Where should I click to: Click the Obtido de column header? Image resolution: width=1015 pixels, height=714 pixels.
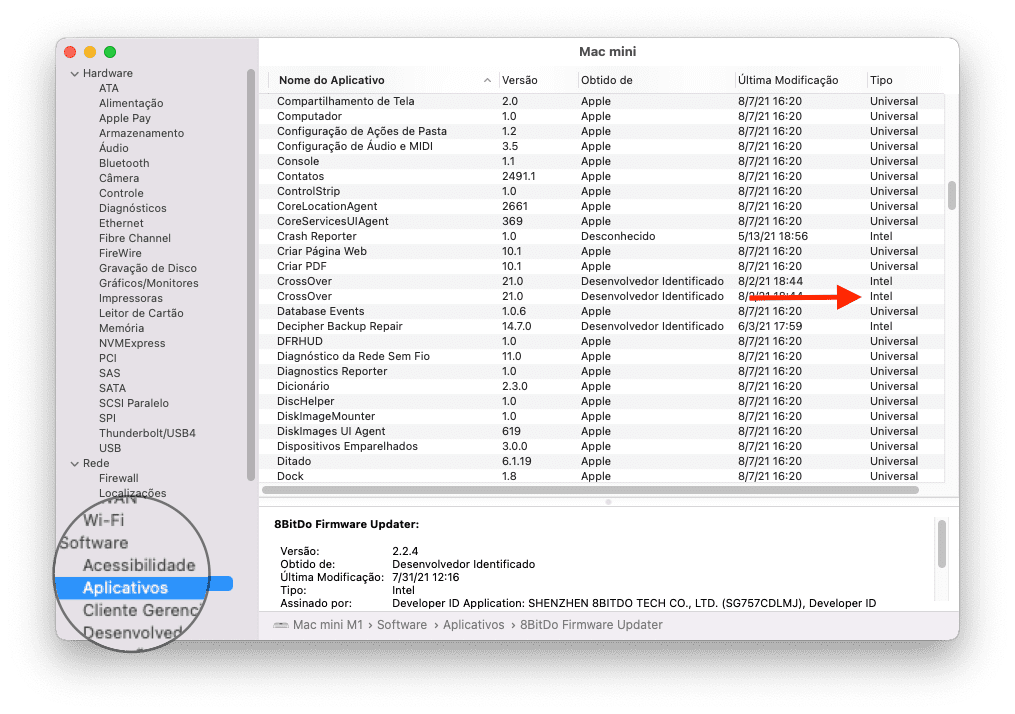pyautogui.click(x=607, y=80)
